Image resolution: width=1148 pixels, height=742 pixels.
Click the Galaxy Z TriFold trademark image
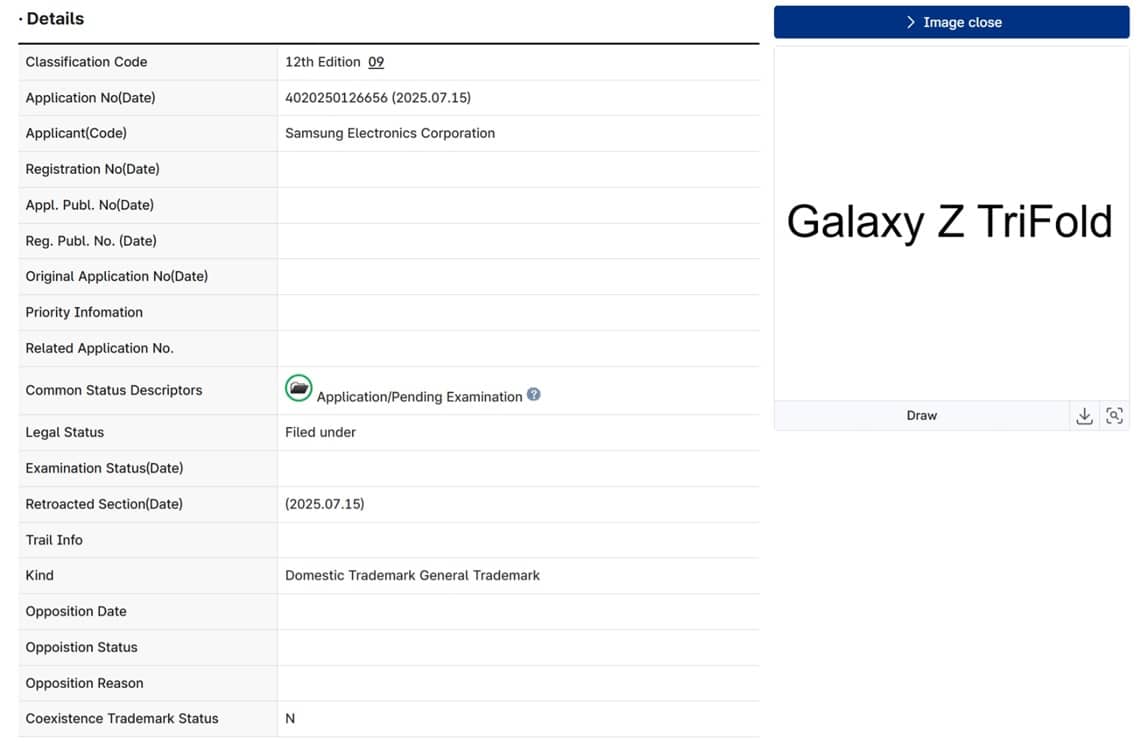point(949,222)
